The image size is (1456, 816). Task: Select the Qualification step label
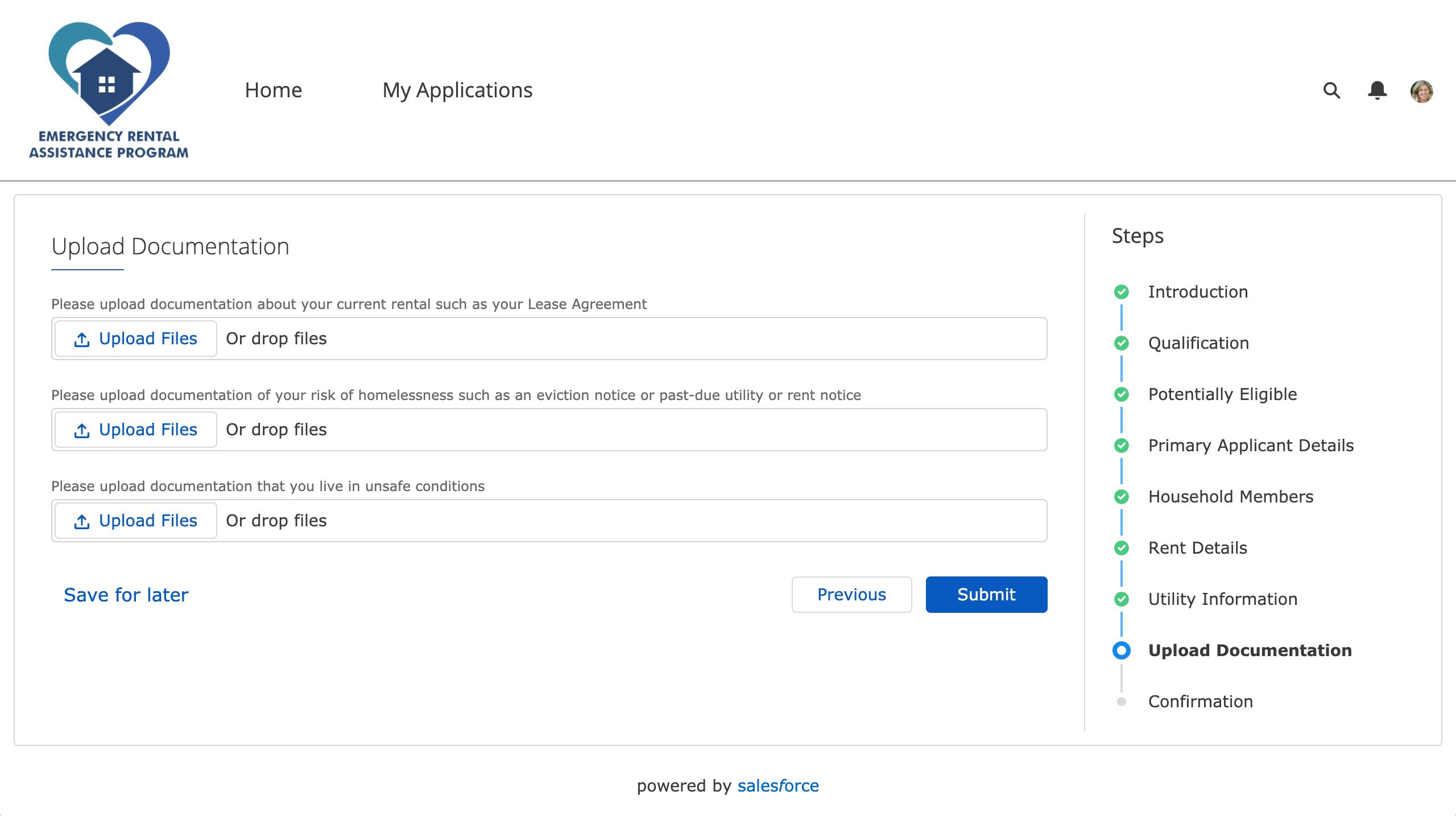click(1198, 343)
